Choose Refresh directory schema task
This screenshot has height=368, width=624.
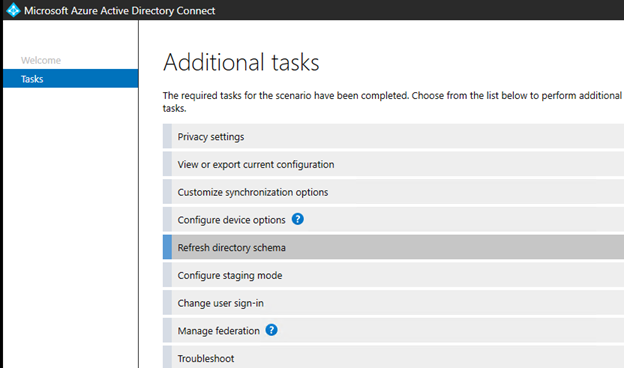(x=393, y=247)
